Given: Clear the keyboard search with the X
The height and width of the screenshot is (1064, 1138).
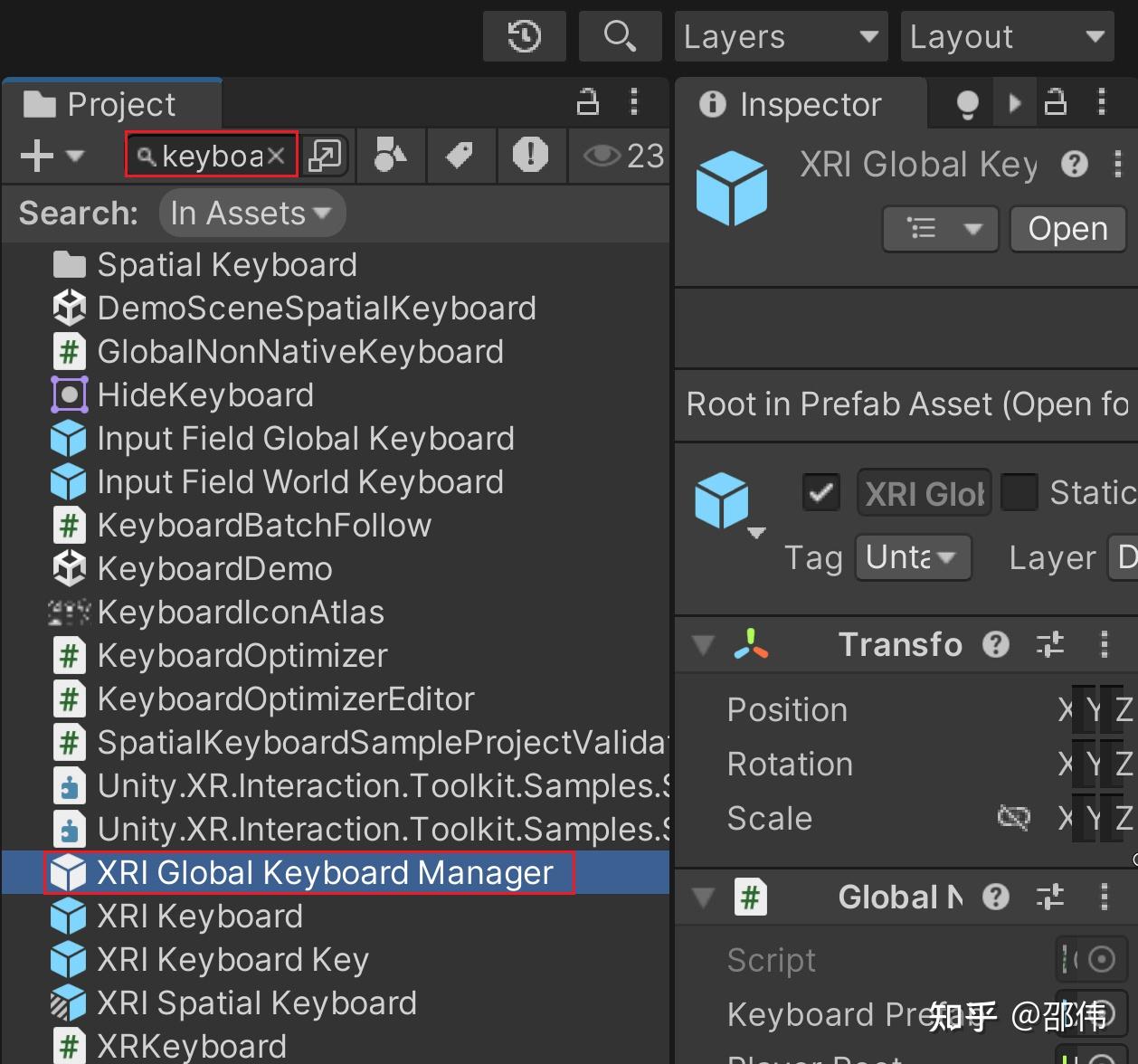Looking at the screenshot, I should (277, 155).
